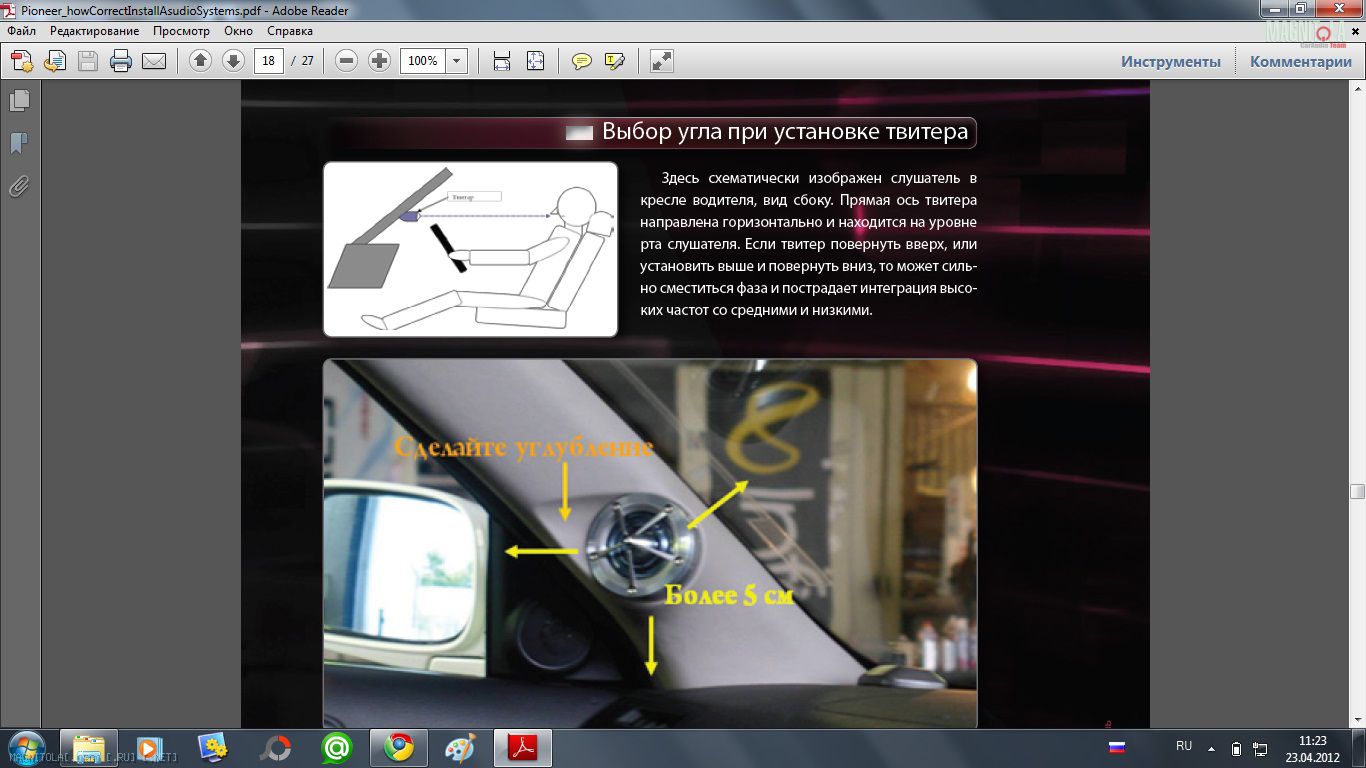Click the tweeter angle diagram image
1366x768 pixels.
point(470,249)
